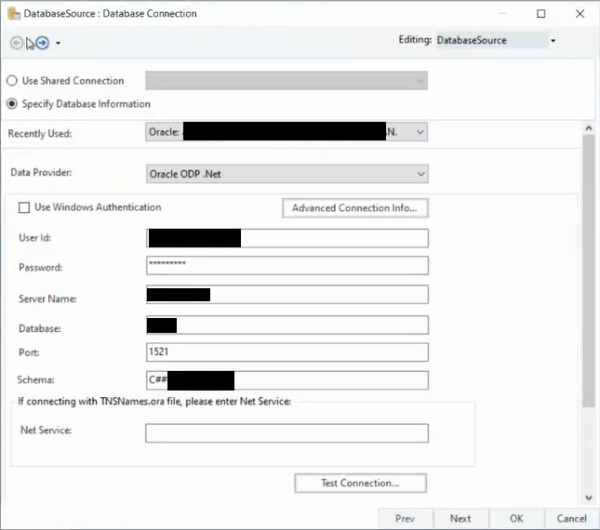Click the DatabaseSource window title icon
Viewport: 600px width, 530px height.
coord(12,14)
